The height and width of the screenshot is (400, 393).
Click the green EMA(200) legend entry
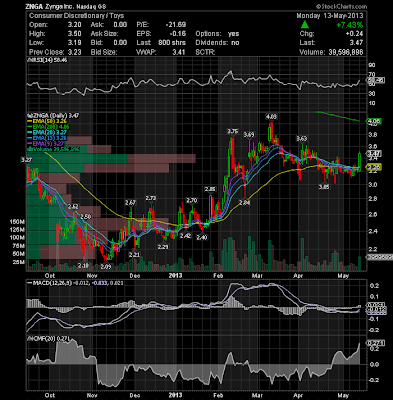tap(49, 127)
